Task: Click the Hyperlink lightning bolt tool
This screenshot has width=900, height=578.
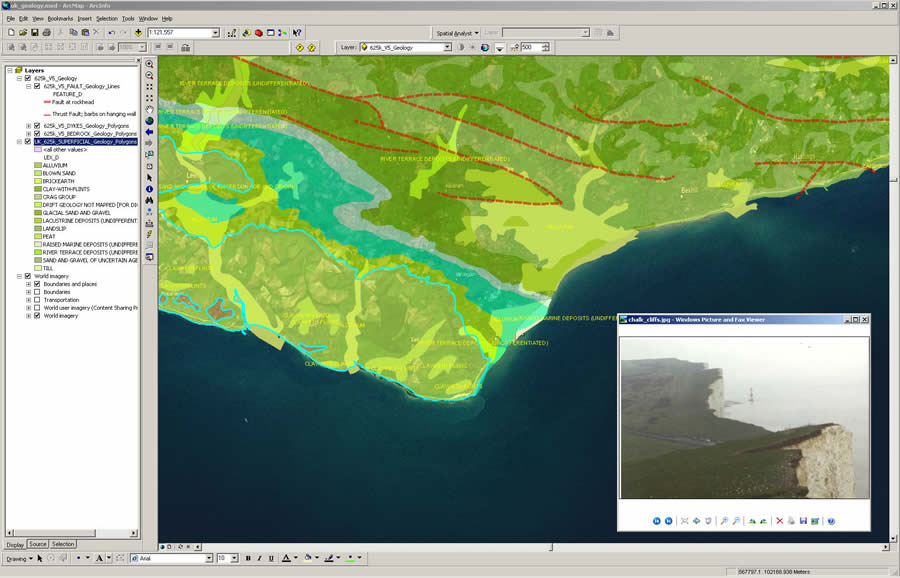Action: (149, 234)
